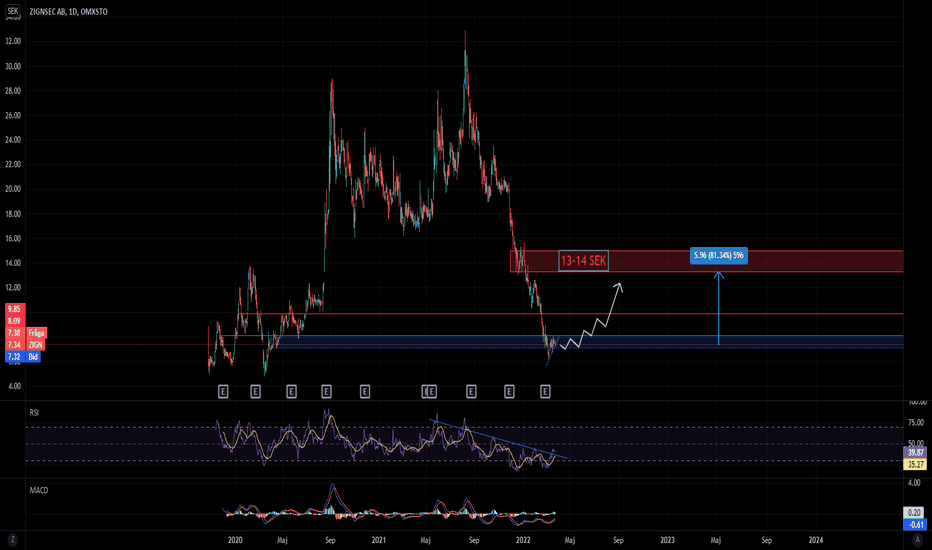Click the earnings marker at Sep 2020
The width and height of the screenshot is (932, 550).
[326, 391]
